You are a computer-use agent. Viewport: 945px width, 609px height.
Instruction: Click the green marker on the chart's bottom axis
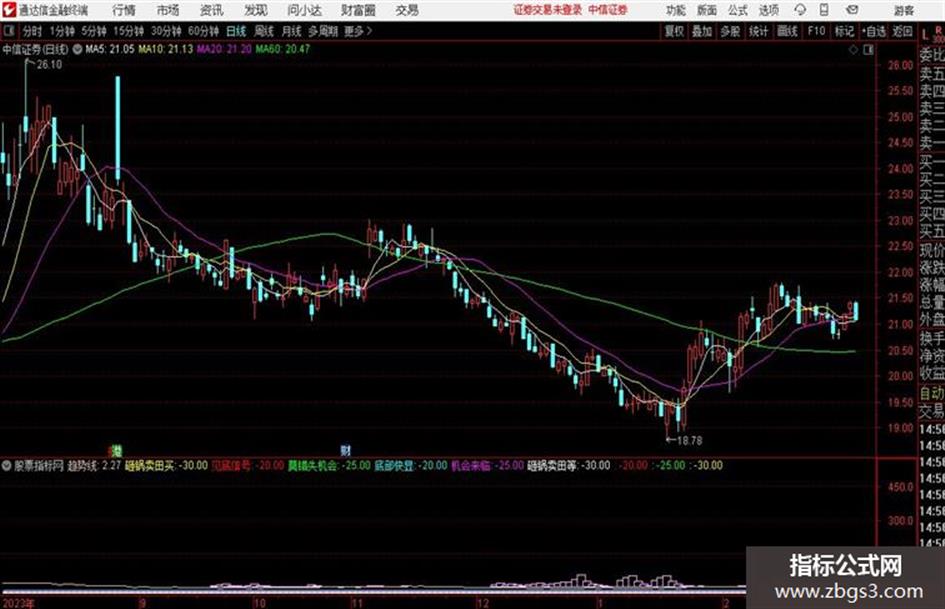pyautogui.click(x=116, y=450)
